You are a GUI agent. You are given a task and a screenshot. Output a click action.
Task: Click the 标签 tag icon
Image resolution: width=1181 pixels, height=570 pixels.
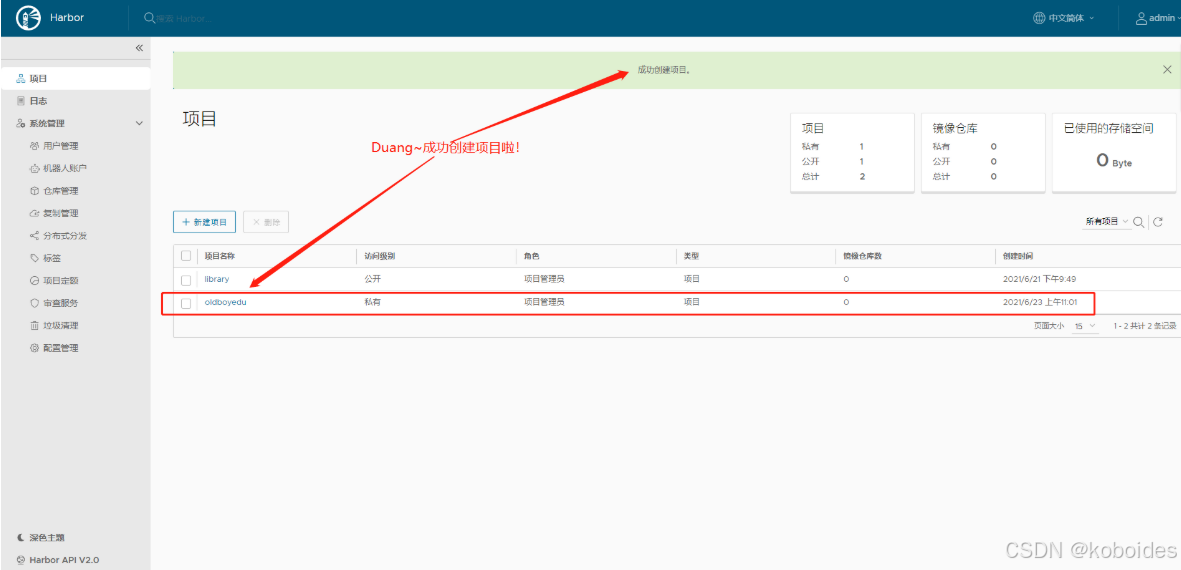click(x=34, y=258)
